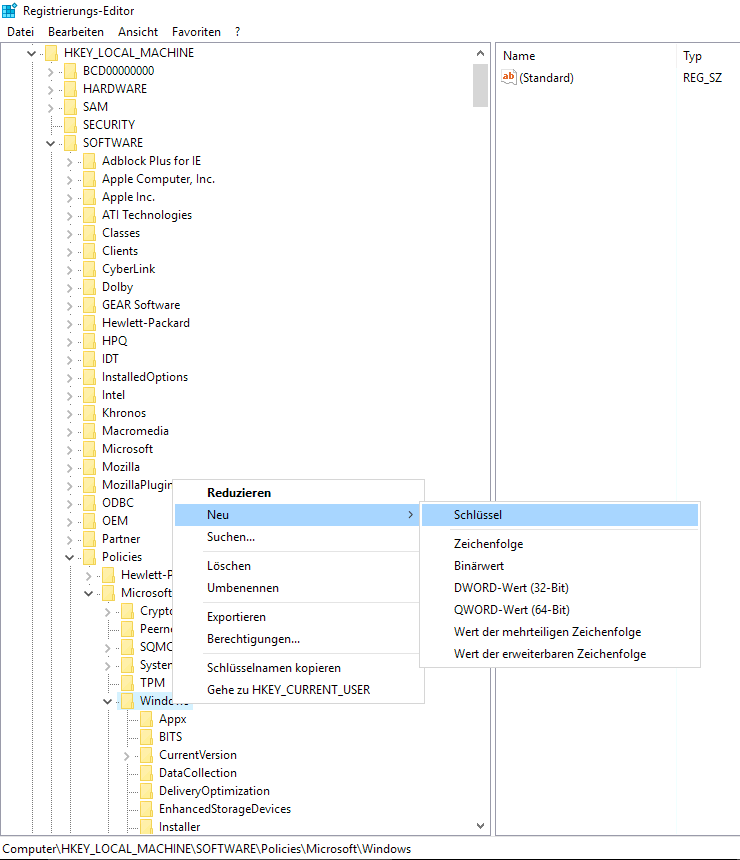
Task: Select the HKEY_LOCAL_MACHINE folder icon
Action: click(x=51, y=53)
